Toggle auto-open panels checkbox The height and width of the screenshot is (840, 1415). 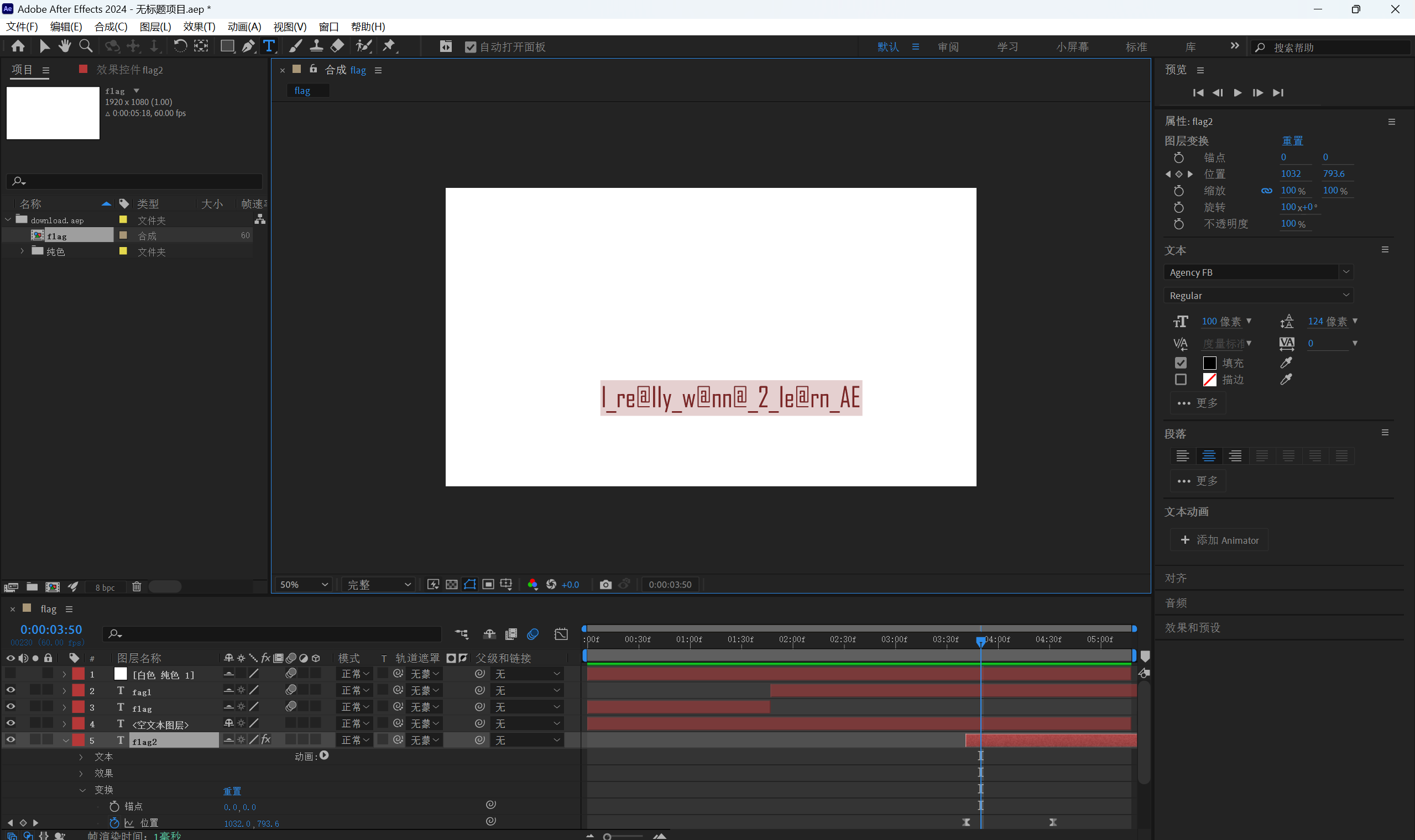(470, 47)
